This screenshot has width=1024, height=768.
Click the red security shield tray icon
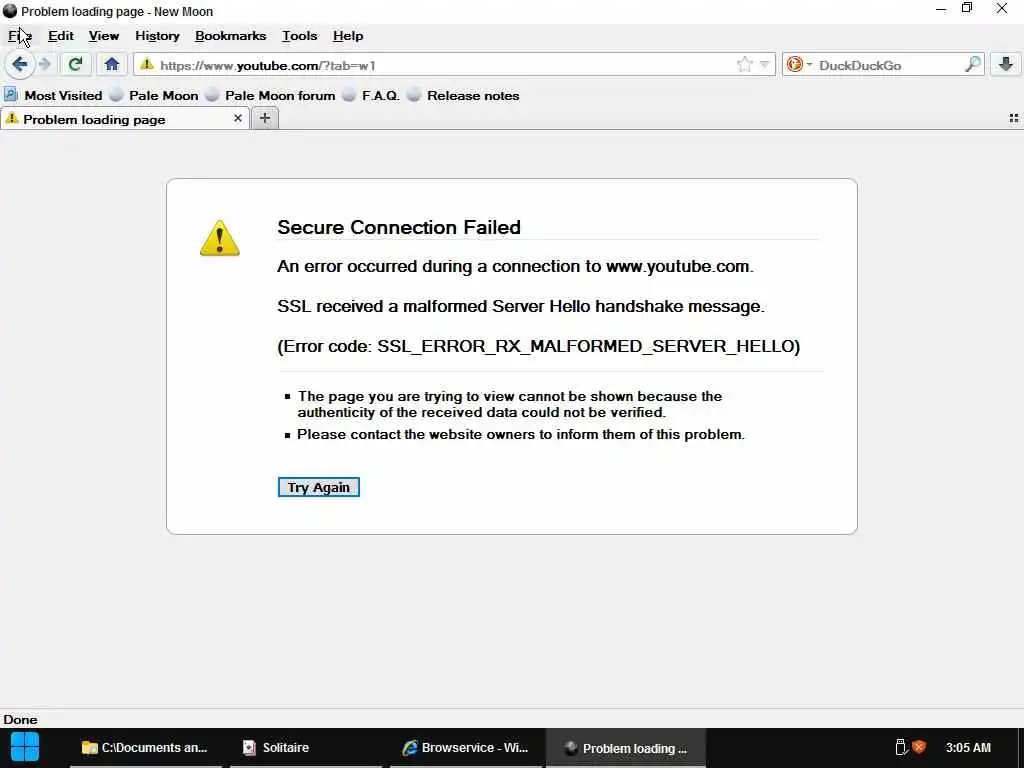[x=919, y=746]
